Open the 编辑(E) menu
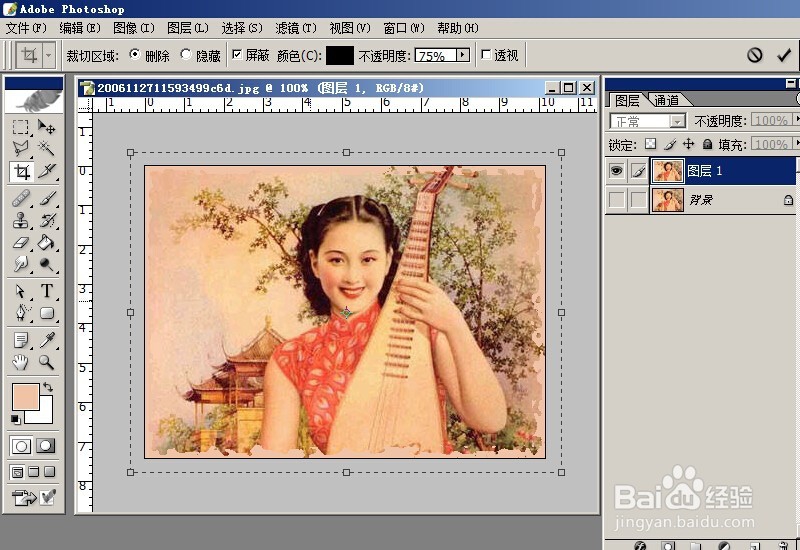The width and height of the screenshot is (800, 550). (80, 28)
